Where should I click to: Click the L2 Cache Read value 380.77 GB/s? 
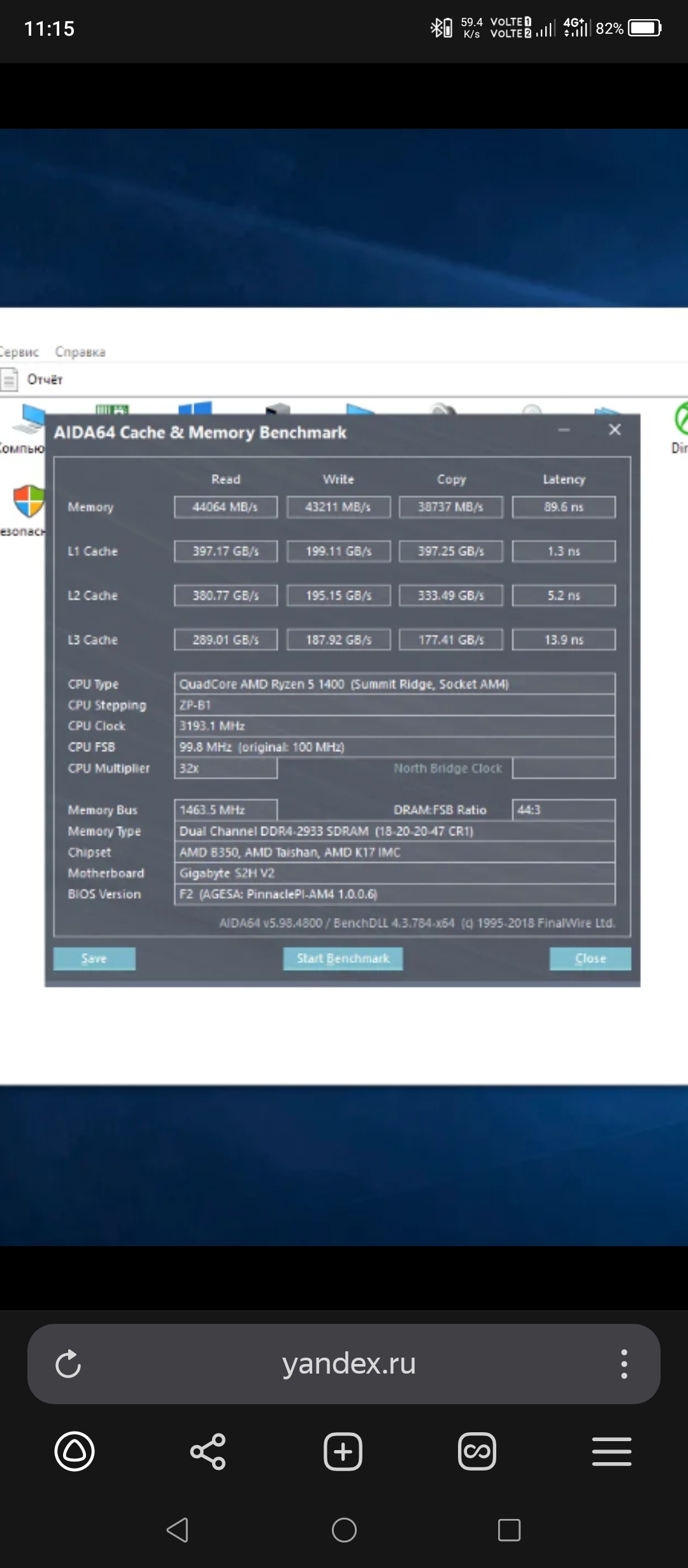coord(226,595)
